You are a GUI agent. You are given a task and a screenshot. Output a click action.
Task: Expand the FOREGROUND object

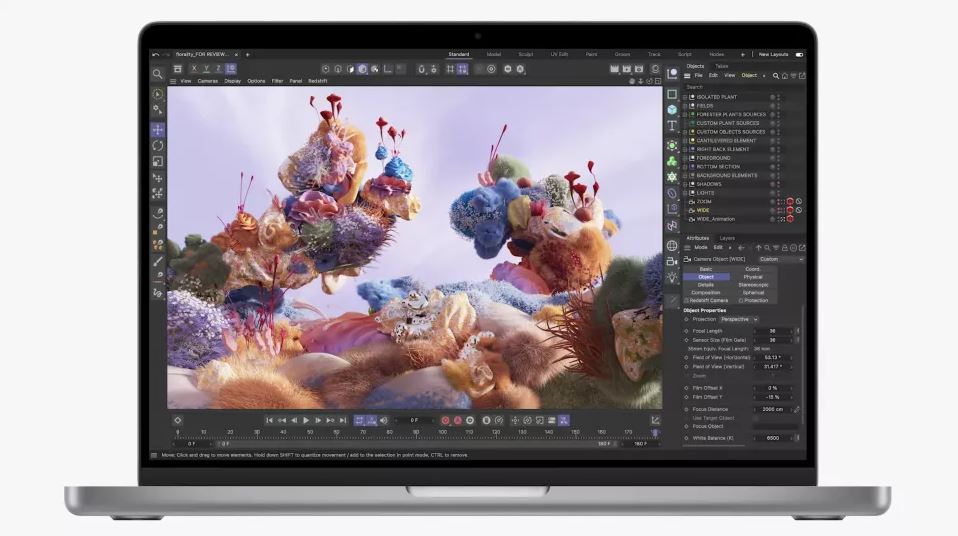(x=685, y=158)
